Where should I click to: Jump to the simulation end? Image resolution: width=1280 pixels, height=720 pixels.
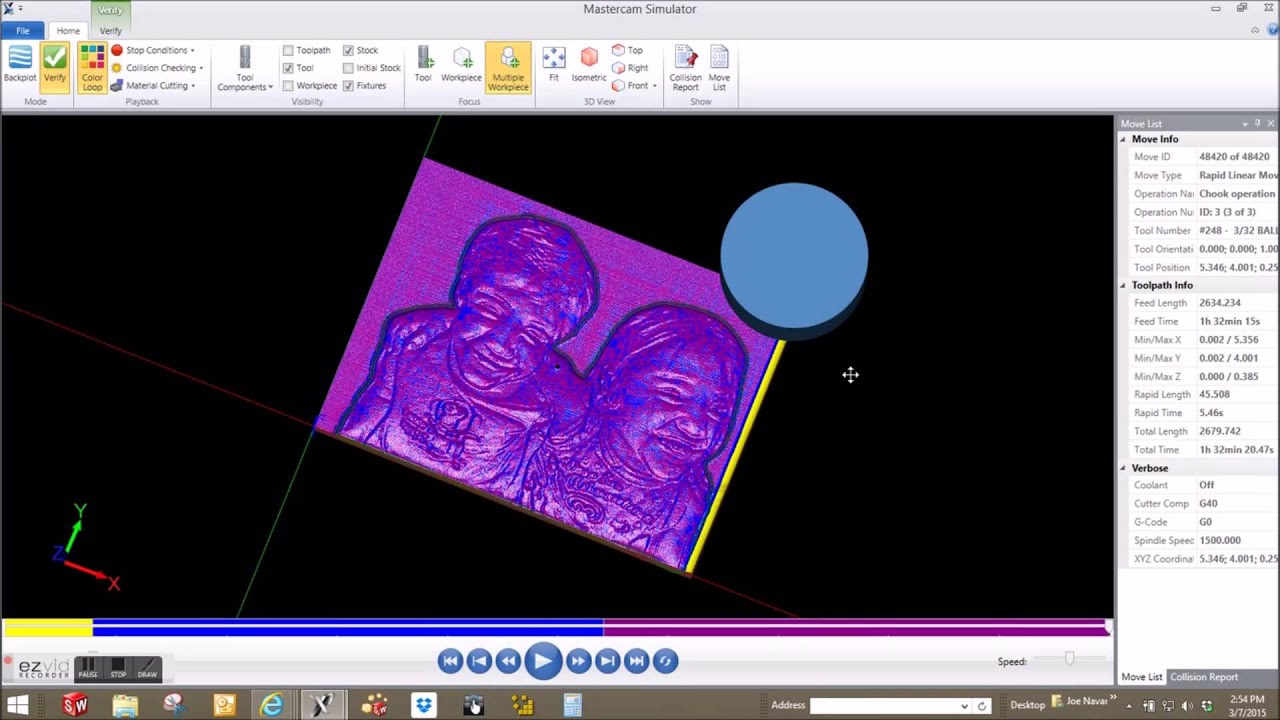click(x=636, y=661)
